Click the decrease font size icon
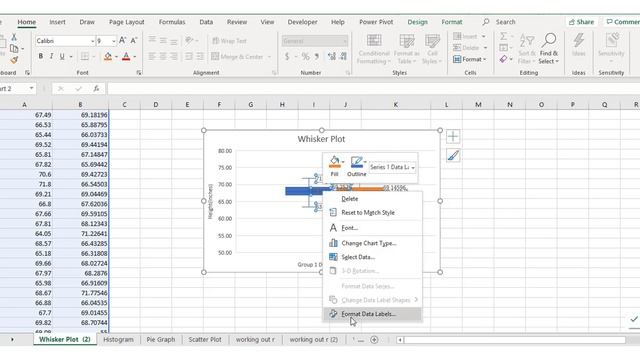Image resolution: width=640 pixels, height=360 pixels. pos(133,40)
